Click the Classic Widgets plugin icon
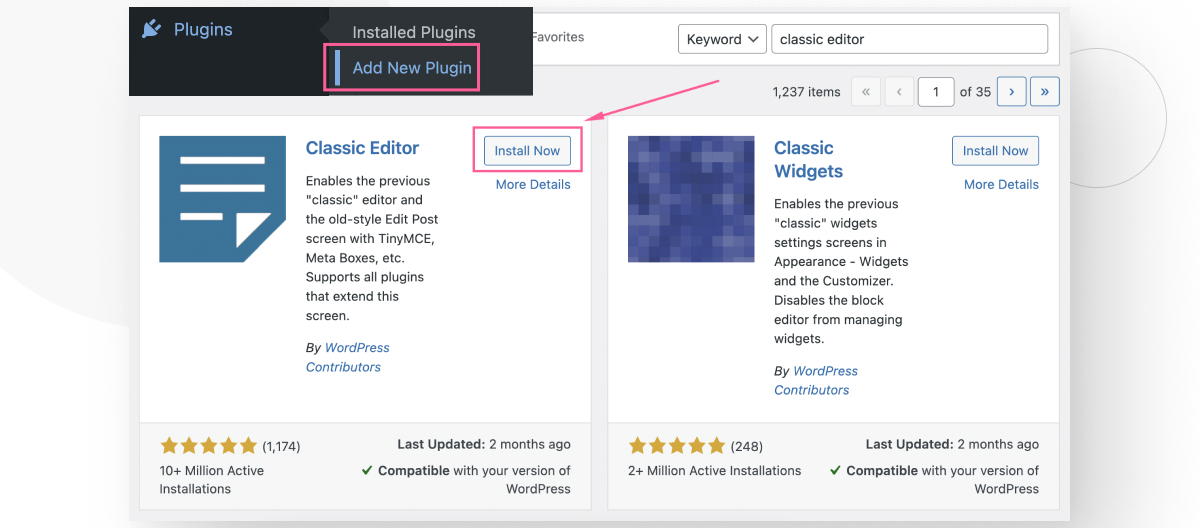The width and height of the screenshot is (1200, 528). pyautogui.click(x=691, y=199)
